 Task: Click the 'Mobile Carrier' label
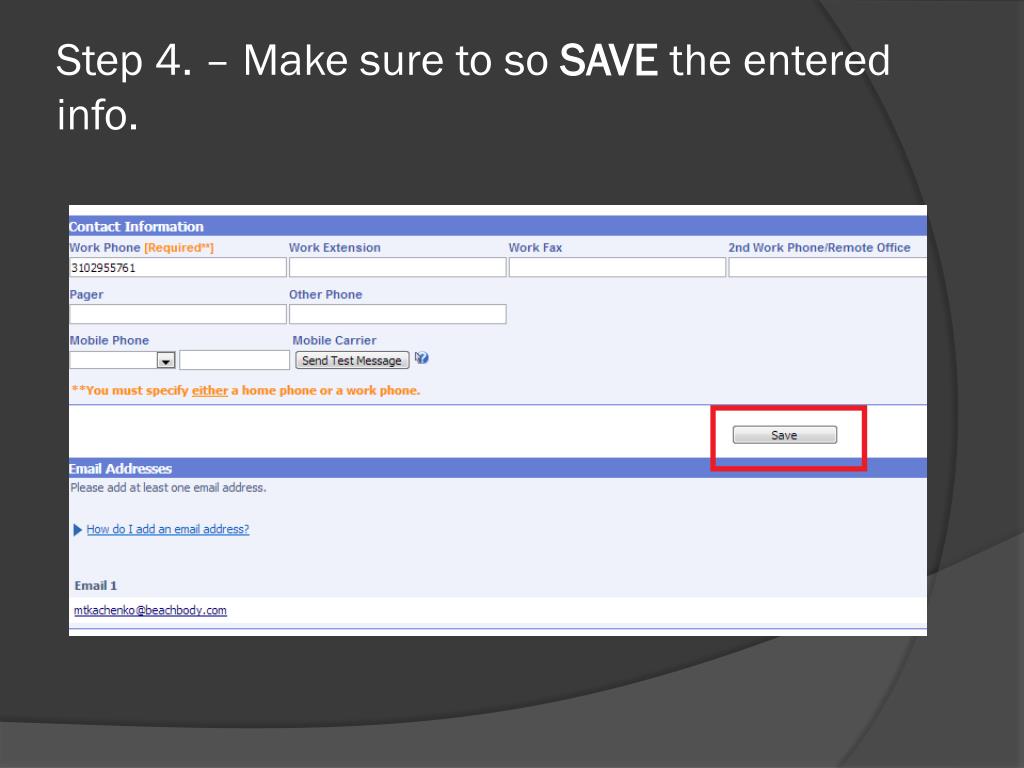tap(334, 340)
